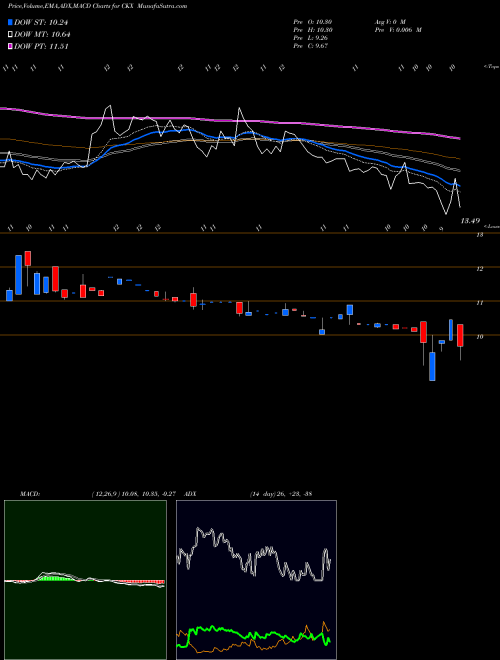Click the 'Avg V: 0 M' volume text
Screen dimensions: 500x660
(x=390, y=22)
